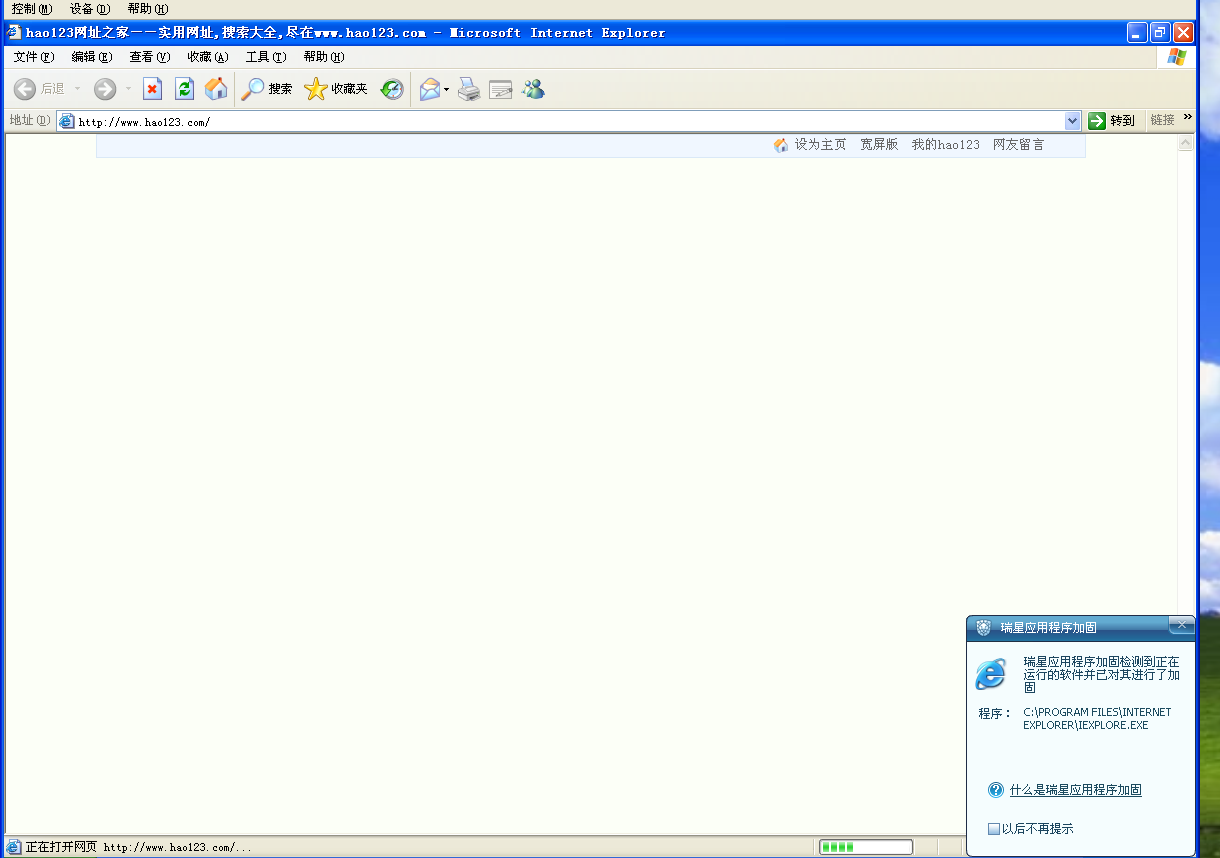Open the 查看(V) menu

point(150,57)
